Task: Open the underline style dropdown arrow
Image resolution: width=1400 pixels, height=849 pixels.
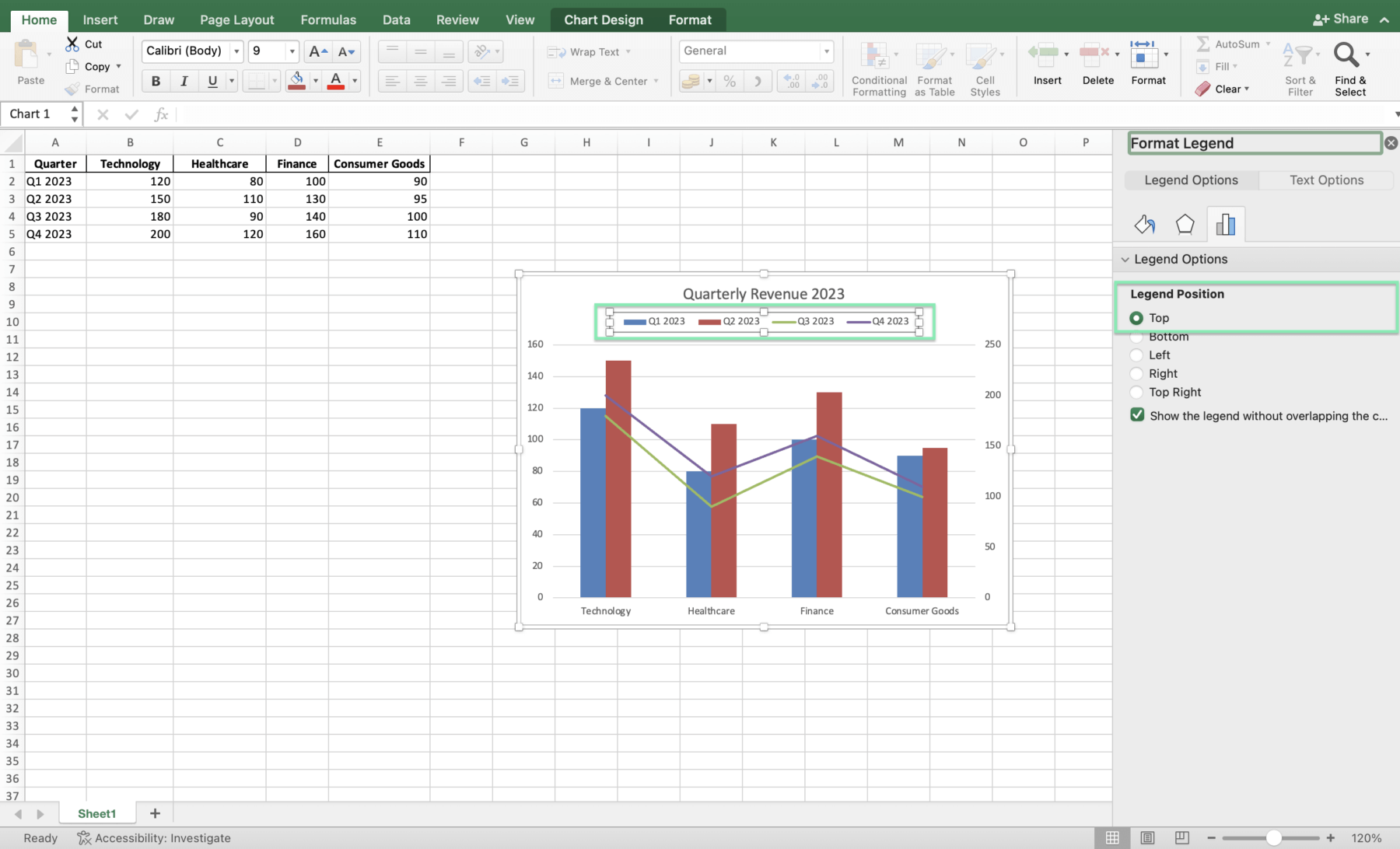Action: [232, 81]
